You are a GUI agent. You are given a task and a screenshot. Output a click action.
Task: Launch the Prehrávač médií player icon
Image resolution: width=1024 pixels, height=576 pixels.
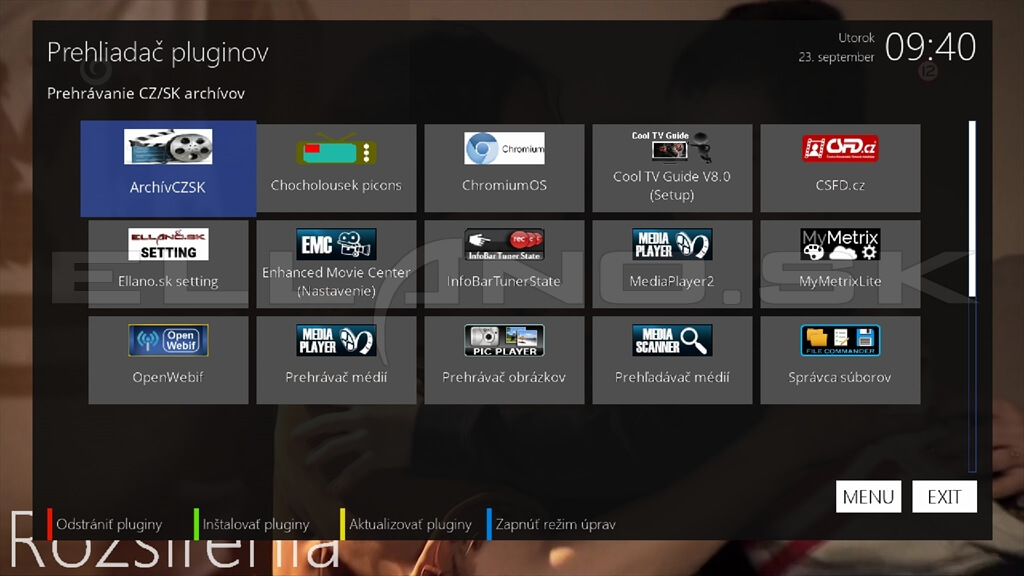point(336,340)
